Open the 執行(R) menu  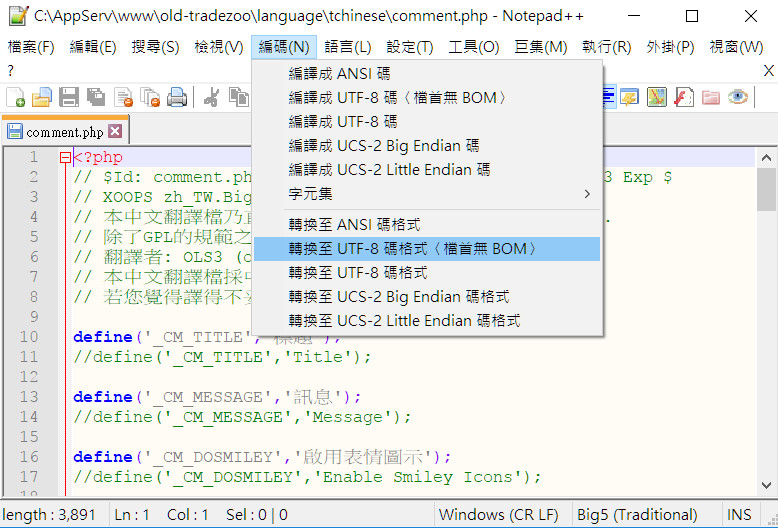coord(606,47)
